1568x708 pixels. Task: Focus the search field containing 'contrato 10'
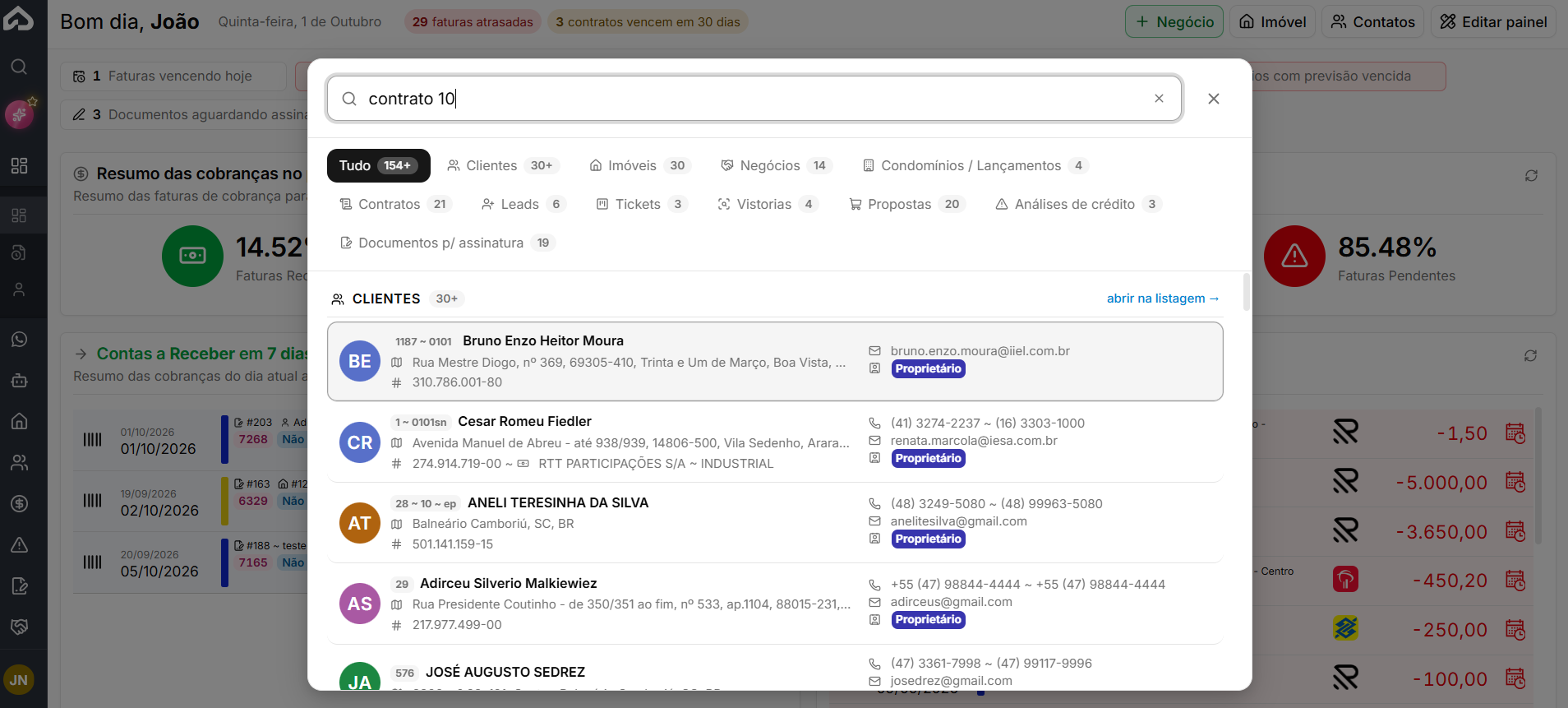754,99
